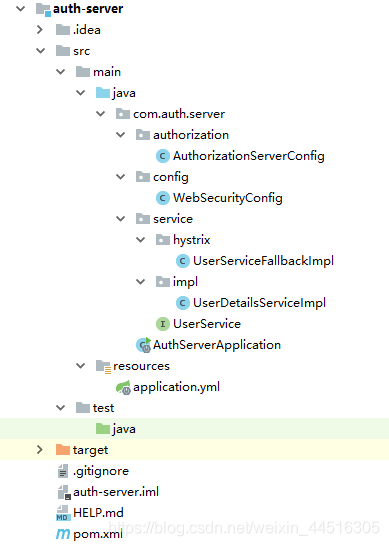Collapse the authorization package
This screenshot has width=389, height=546.
pyautogui.click(x=120, y=135)
